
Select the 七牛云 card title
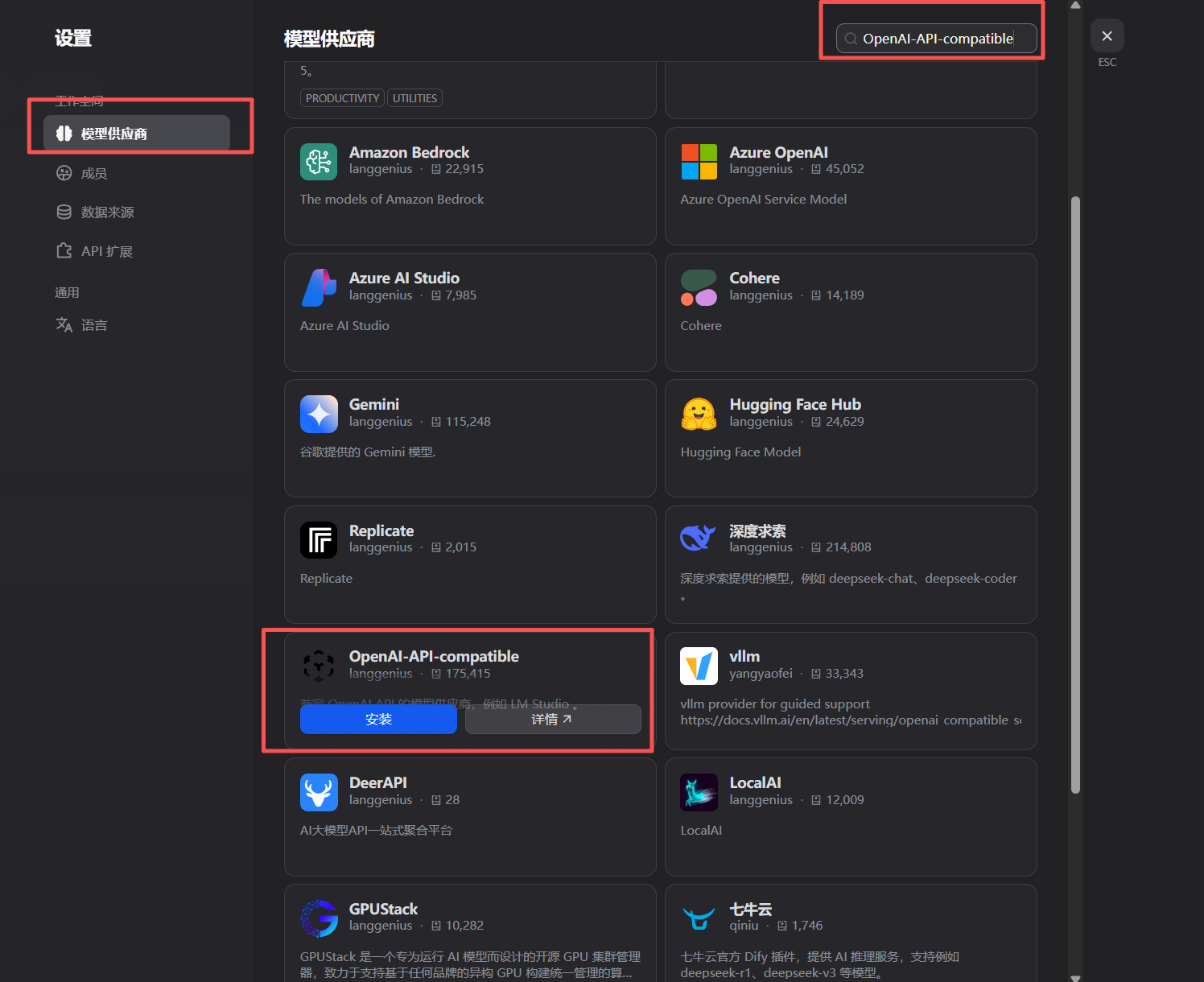[x=750, y=909]
